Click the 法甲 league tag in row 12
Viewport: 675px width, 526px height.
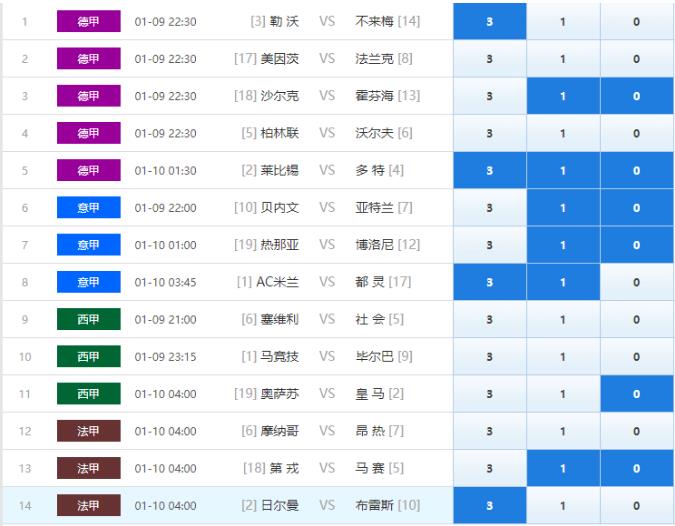click(x=89, y=431)
